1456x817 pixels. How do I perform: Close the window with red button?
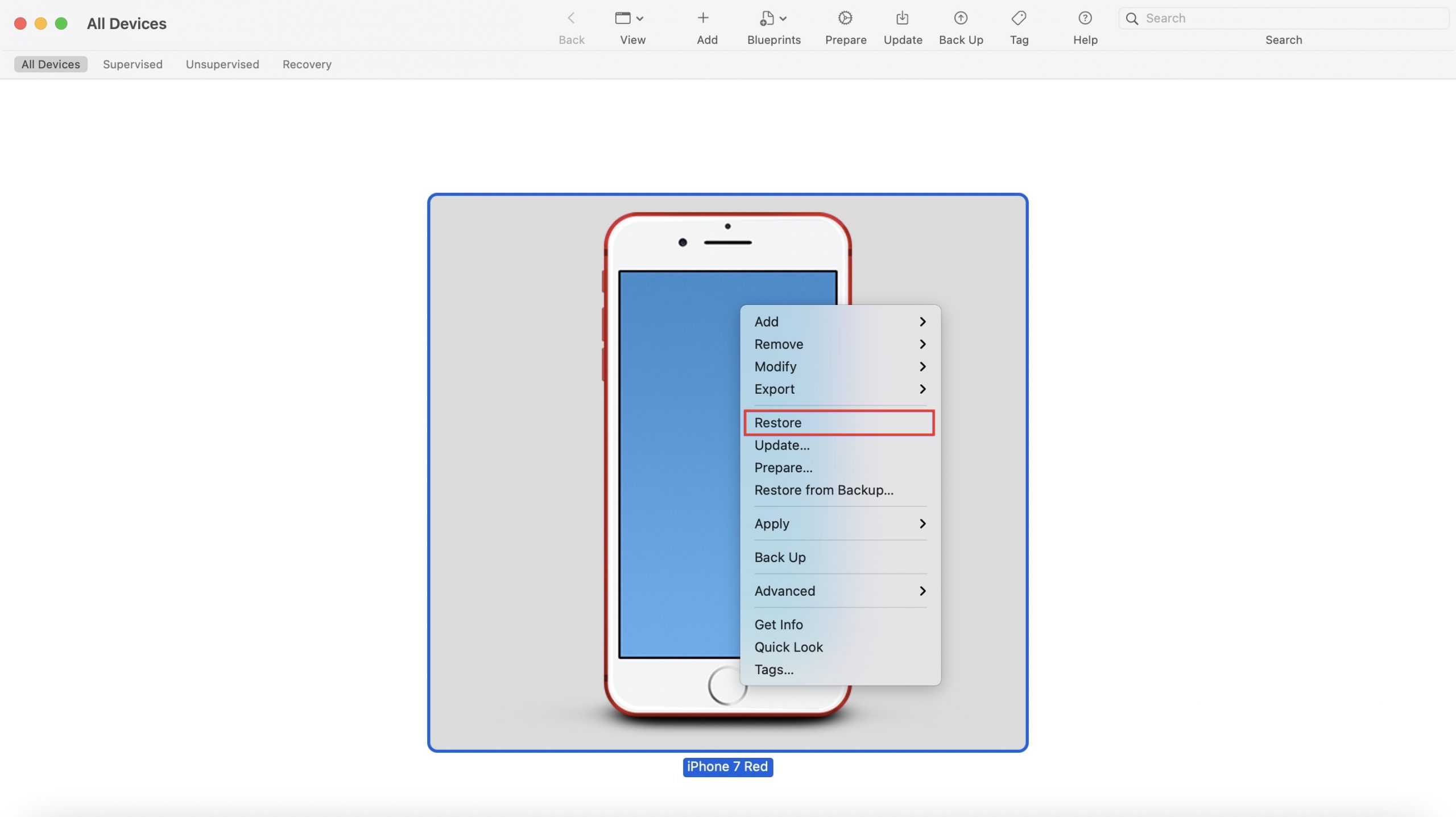pos(20,23)
